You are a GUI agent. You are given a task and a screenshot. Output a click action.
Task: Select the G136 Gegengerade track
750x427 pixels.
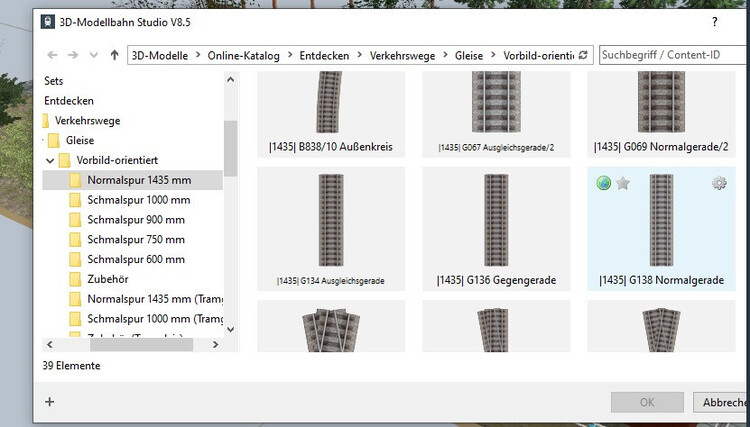coord(496,229)
